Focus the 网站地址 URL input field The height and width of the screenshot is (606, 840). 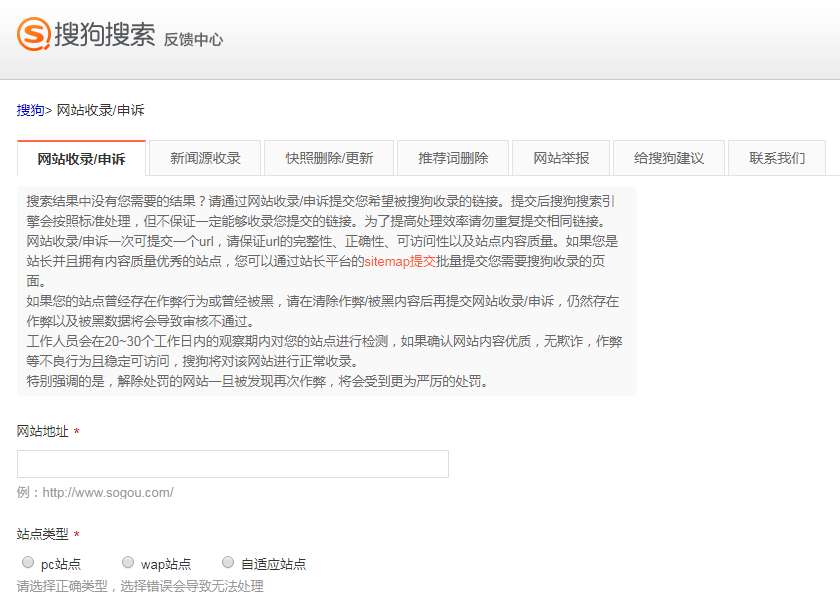click(233, 464)
